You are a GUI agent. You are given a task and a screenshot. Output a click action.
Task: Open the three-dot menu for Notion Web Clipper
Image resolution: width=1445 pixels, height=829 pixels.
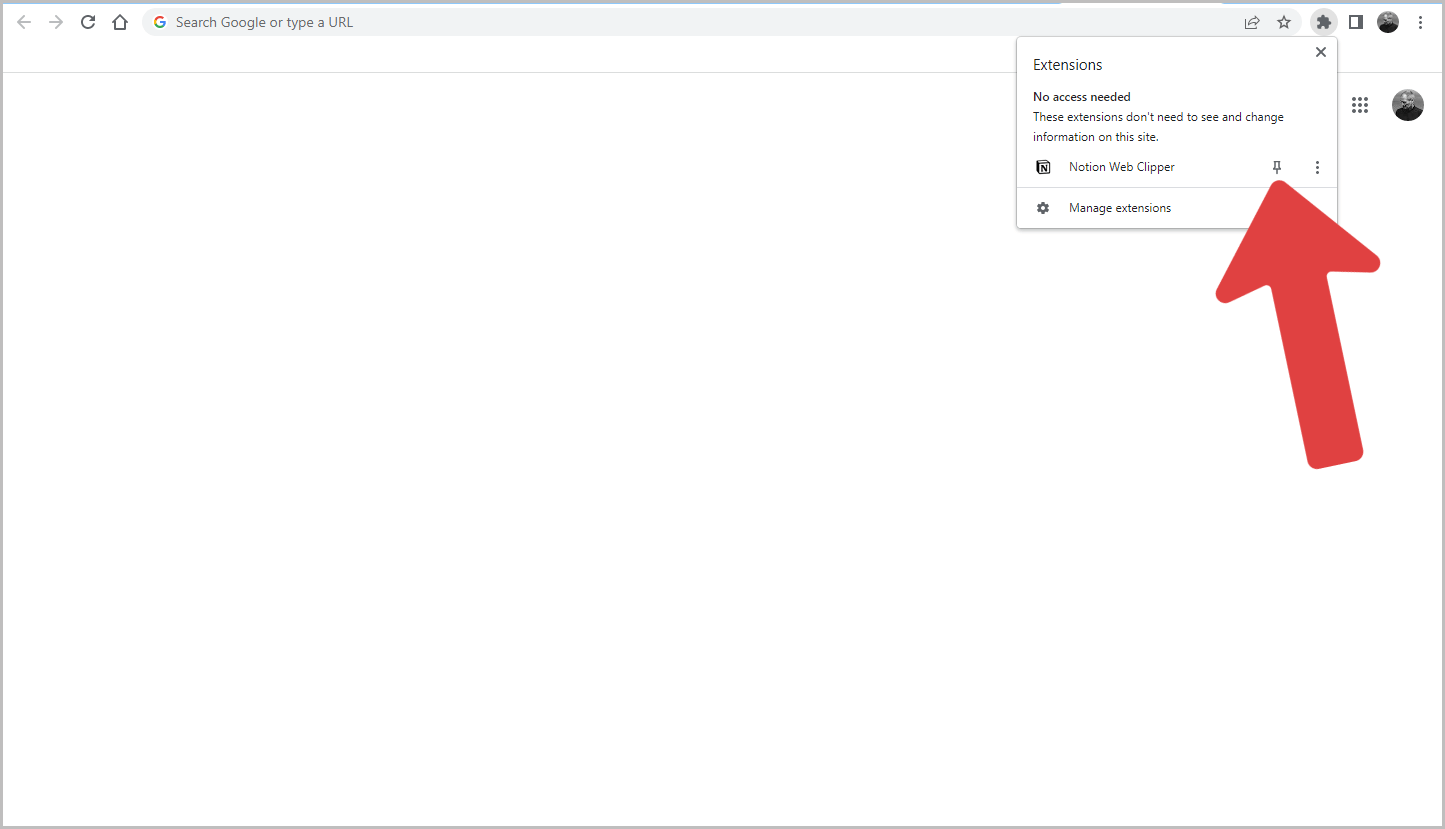point(1317,167)
